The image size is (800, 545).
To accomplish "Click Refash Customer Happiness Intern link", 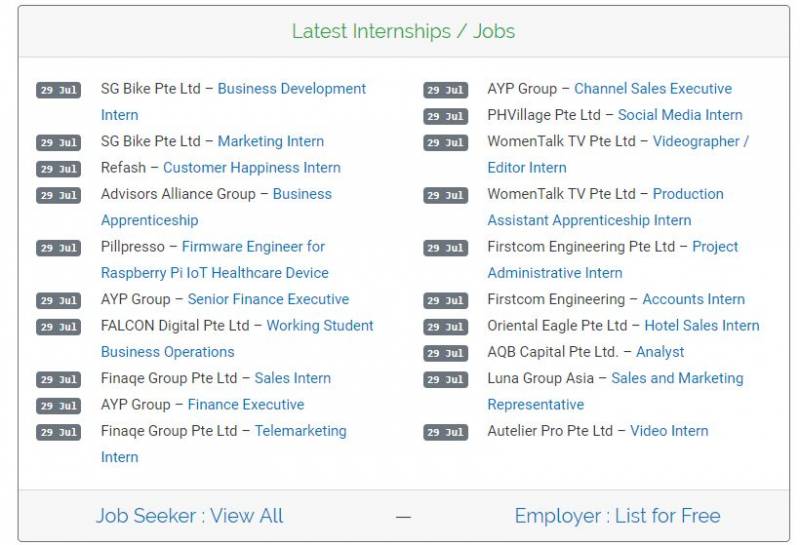I will (x=251, y=168).
